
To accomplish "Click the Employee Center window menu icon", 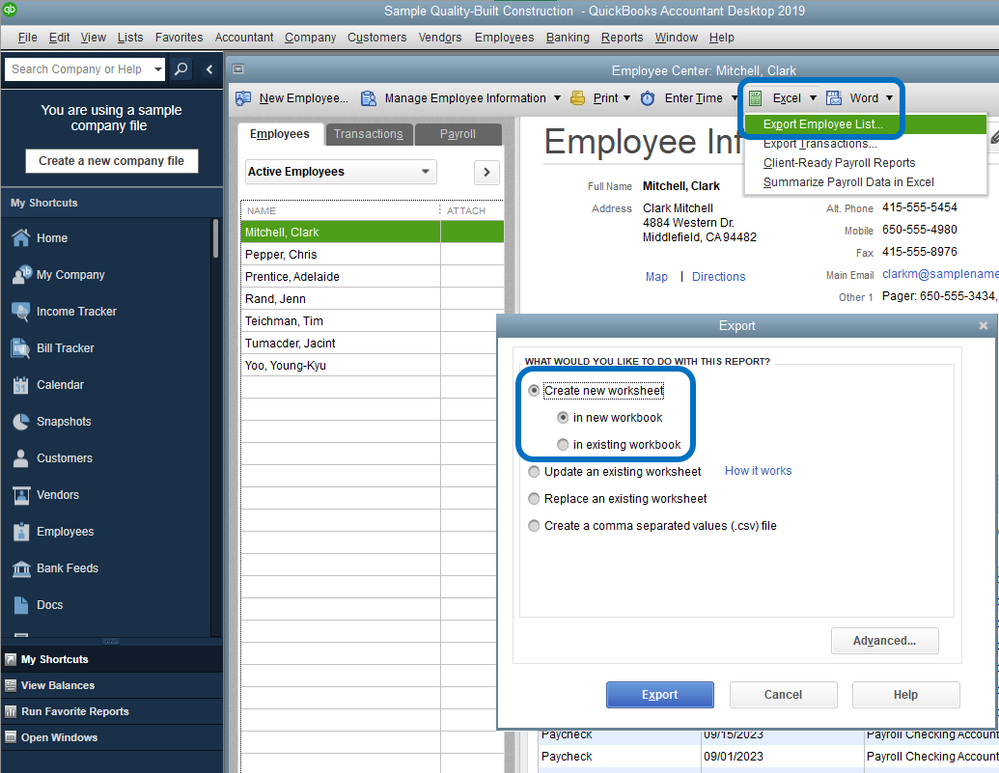I will click(238, 69).
